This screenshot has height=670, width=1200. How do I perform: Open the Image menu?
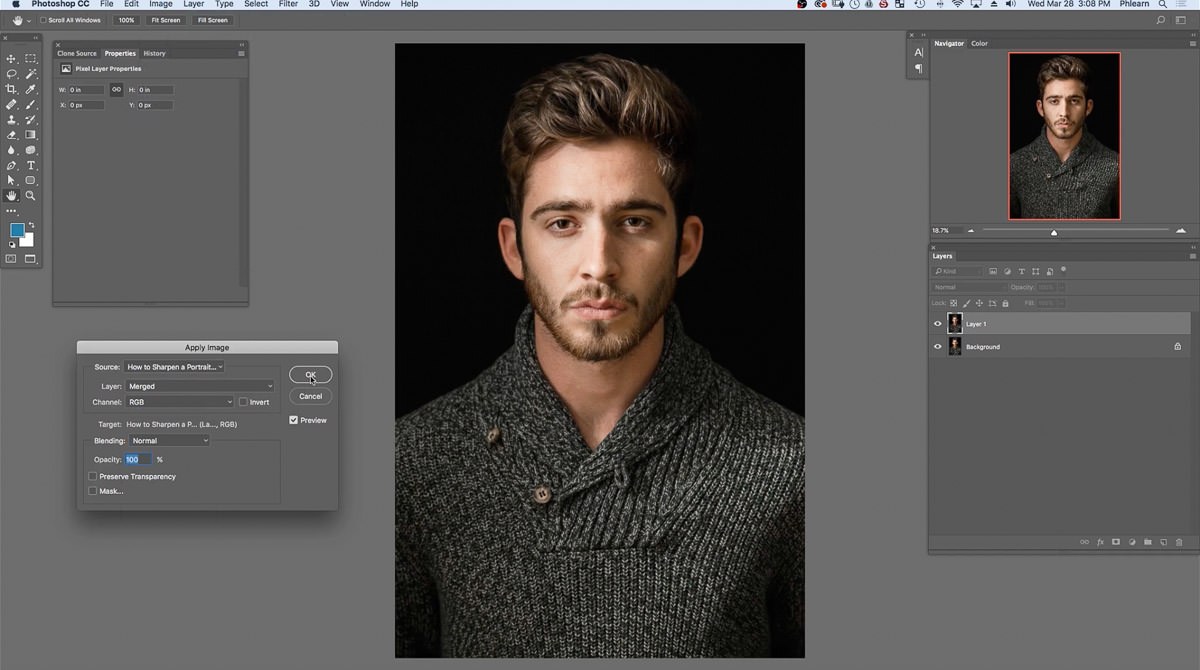point(161,4)
